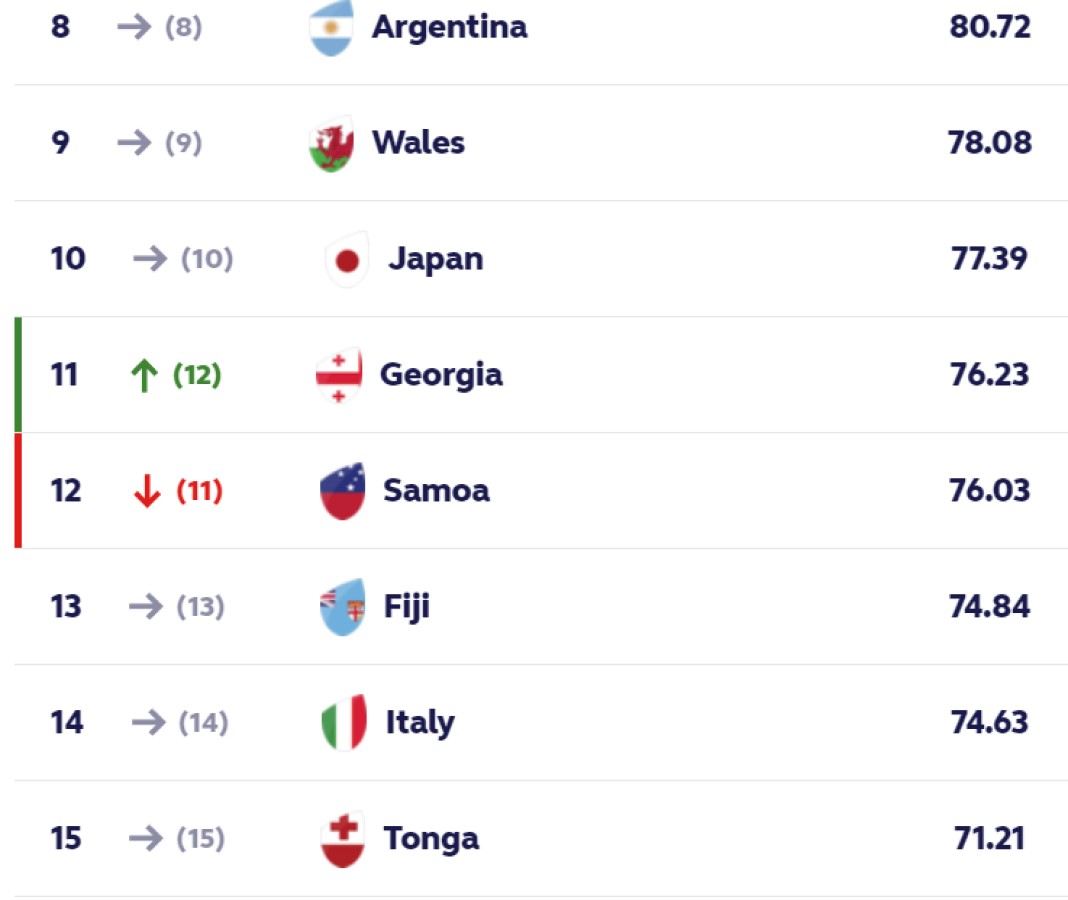
Task: Click the Japan flag badge icon
Action: (x=347, y=260)
